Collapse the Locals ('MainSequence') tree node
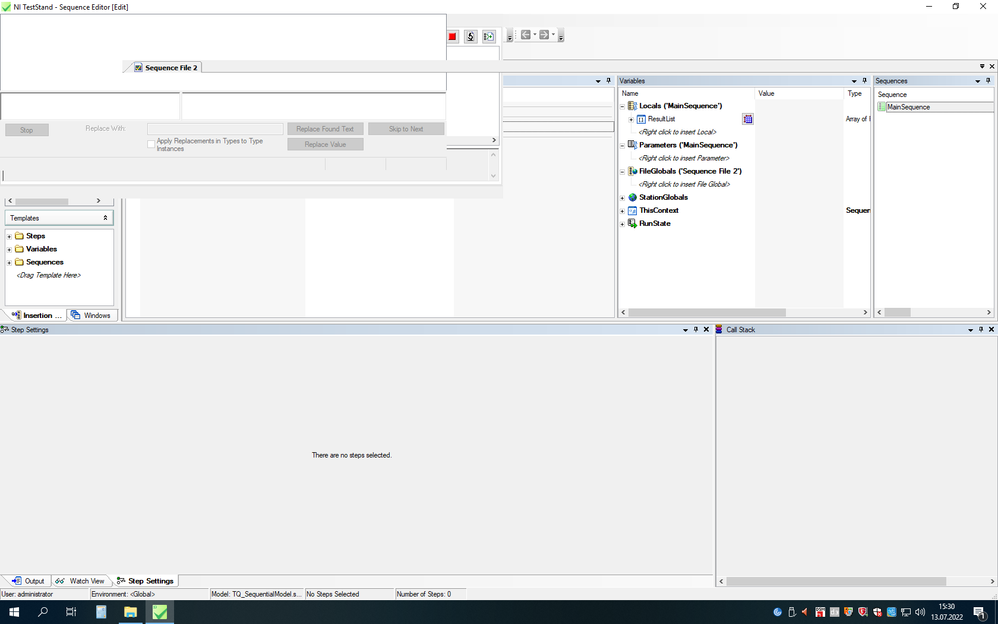This screenshot has height=624, width=998. click(622, 105)
